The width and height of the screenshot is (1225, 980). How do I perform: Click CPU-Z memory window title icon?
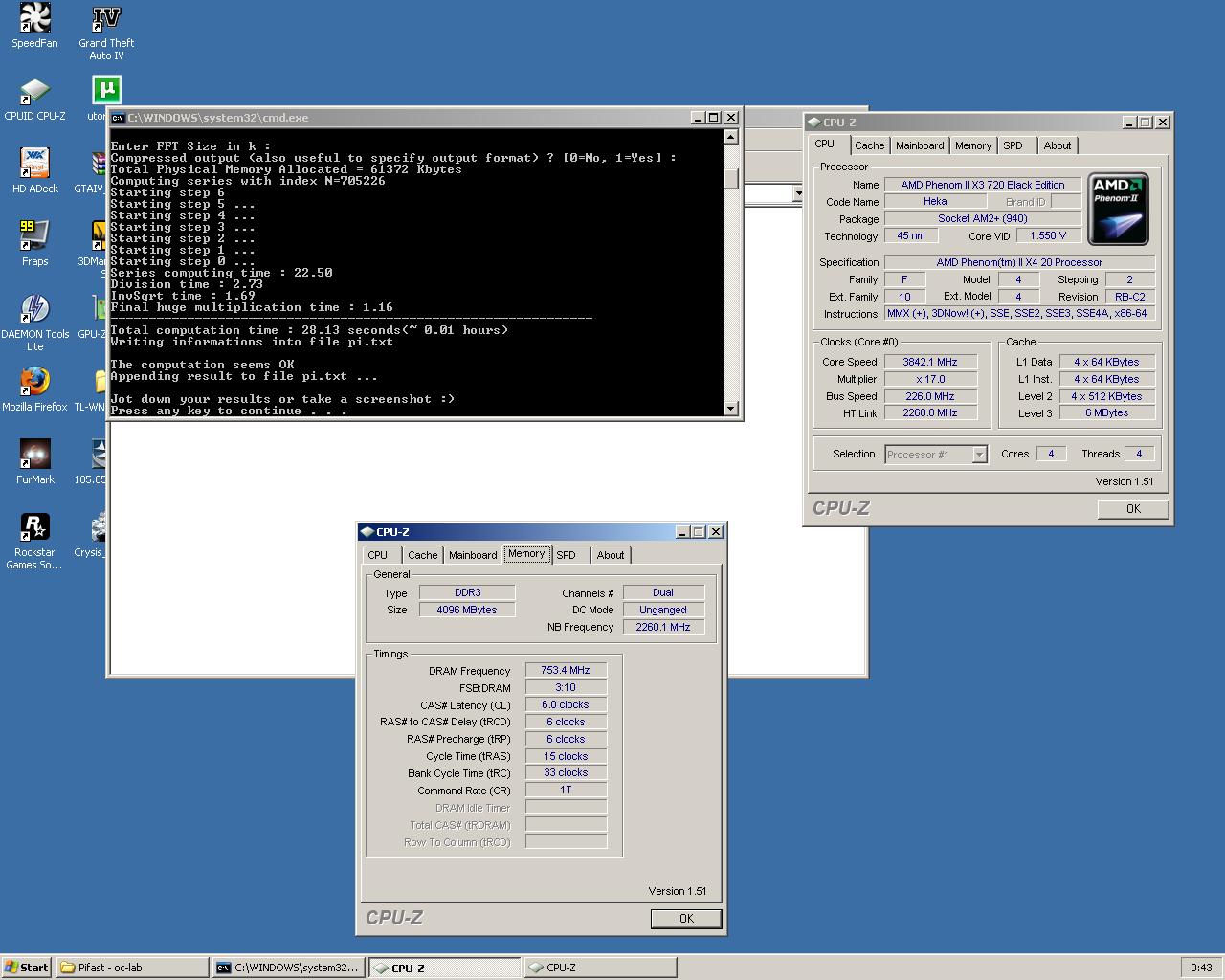[367, 532]
